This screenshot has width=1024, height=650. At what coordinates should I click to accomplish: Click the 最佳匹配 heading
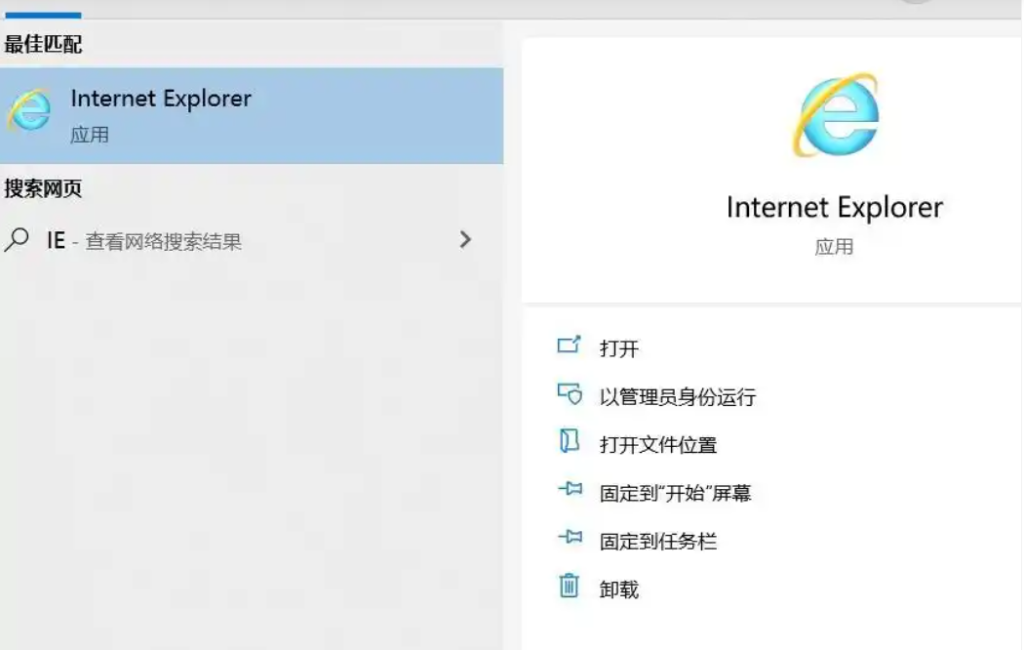pyautogui.click(x=43, y=44)
